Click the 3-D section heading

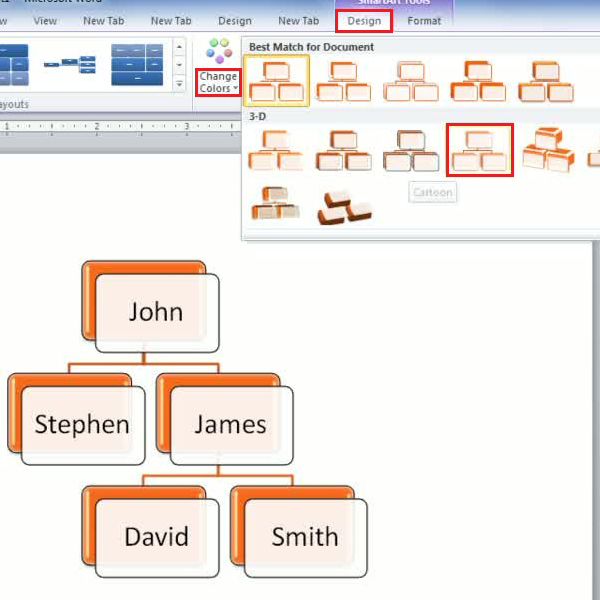pyautogui.click(x=257, y=116)
